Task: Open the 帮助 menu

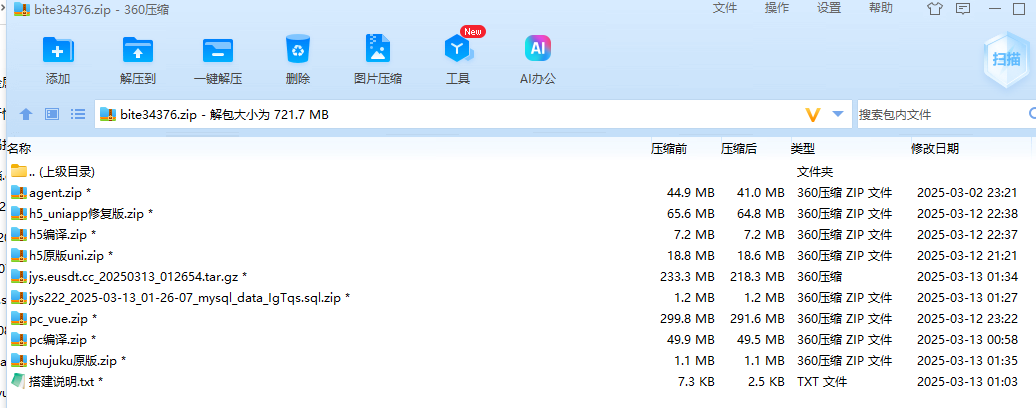Action: pos(881,8)
